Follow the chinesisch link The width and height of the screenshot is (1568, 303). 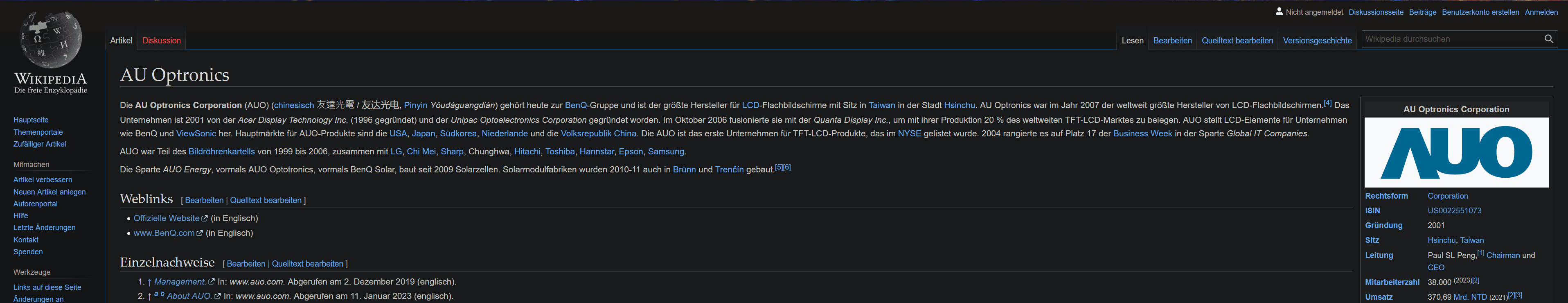coord(294,106)
